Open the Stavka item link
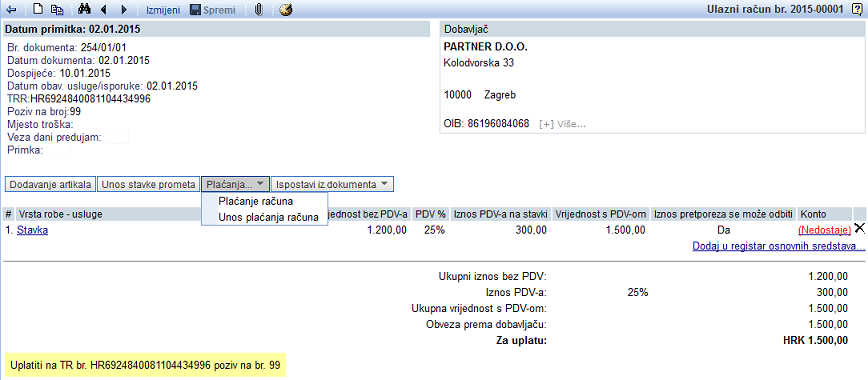The image size is (868, 380). click(32, 230)
